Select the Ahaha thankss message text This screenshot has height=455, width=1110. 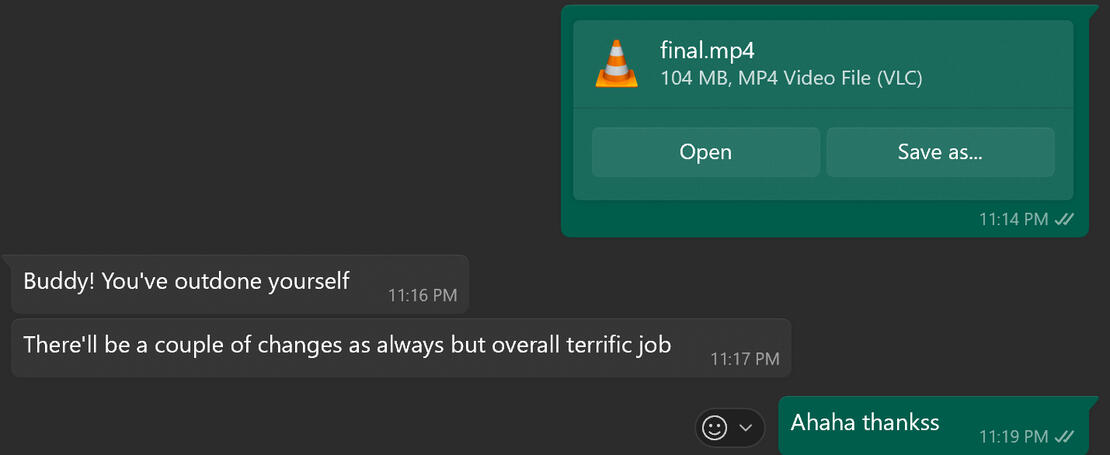pos(865,422)
